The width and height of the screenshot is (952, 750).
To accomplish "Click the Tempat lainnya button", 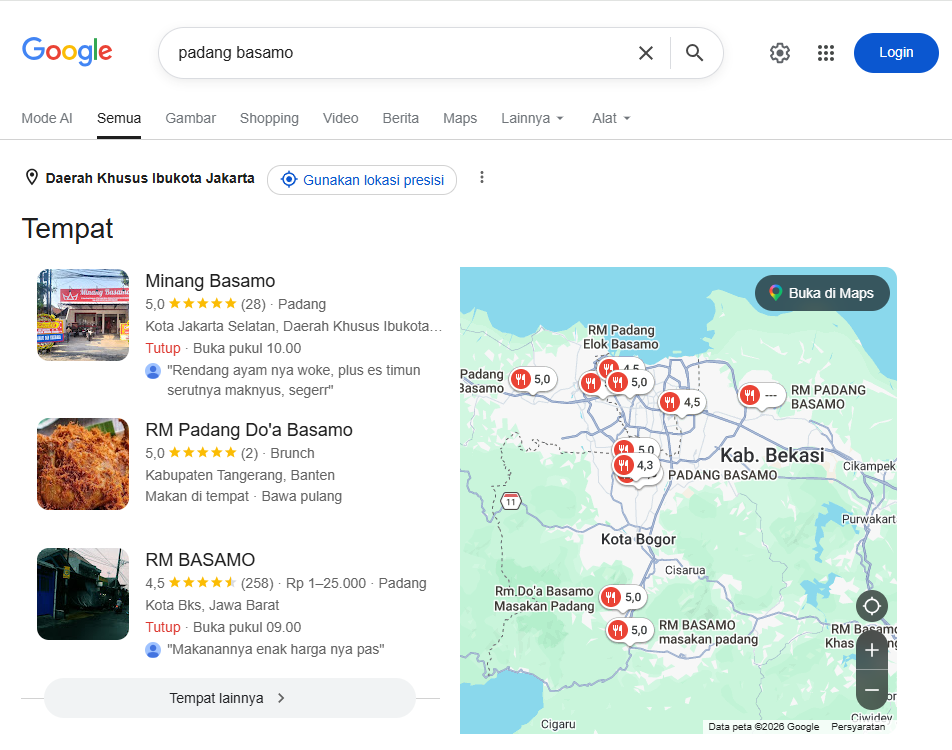I will [x=230, y=698].
